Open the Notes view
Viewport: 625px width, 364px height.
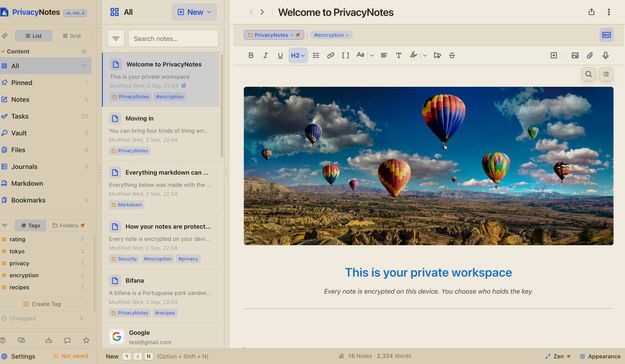[x=45, y=99]
